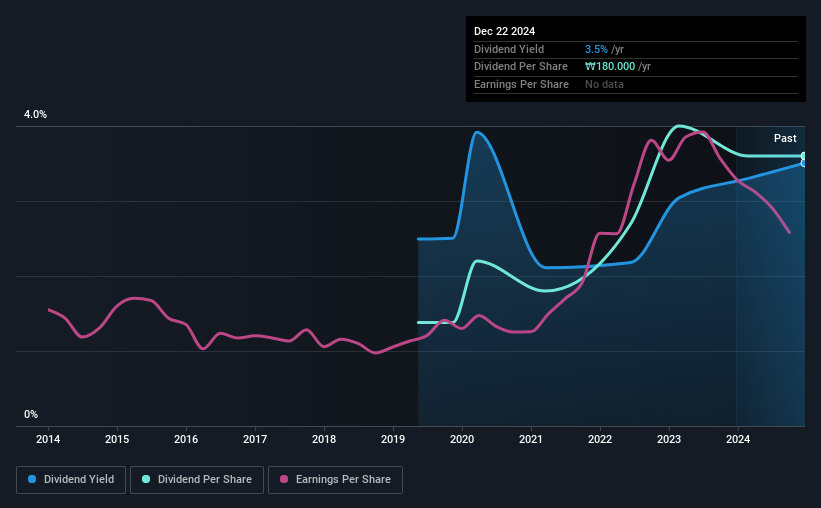
Task: Click the 0% y-axis label
Action: click(x=31, y=414)
